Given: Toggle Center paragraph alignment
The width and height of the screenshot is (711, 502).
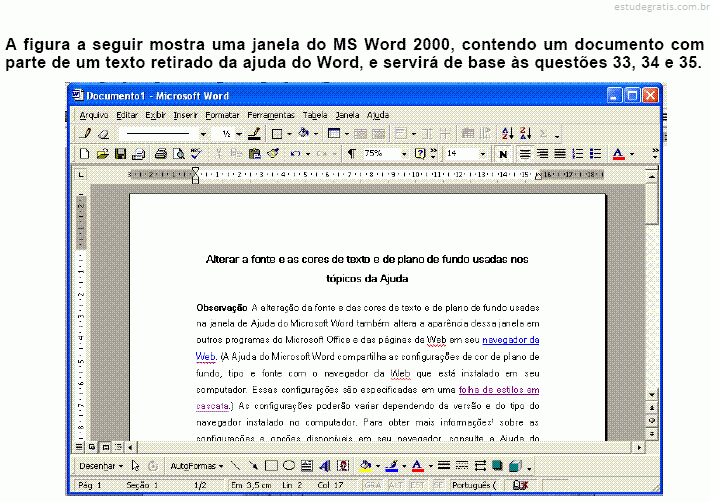Looking at the screenshot, I should pyautogui.click(x=525, y=154).
